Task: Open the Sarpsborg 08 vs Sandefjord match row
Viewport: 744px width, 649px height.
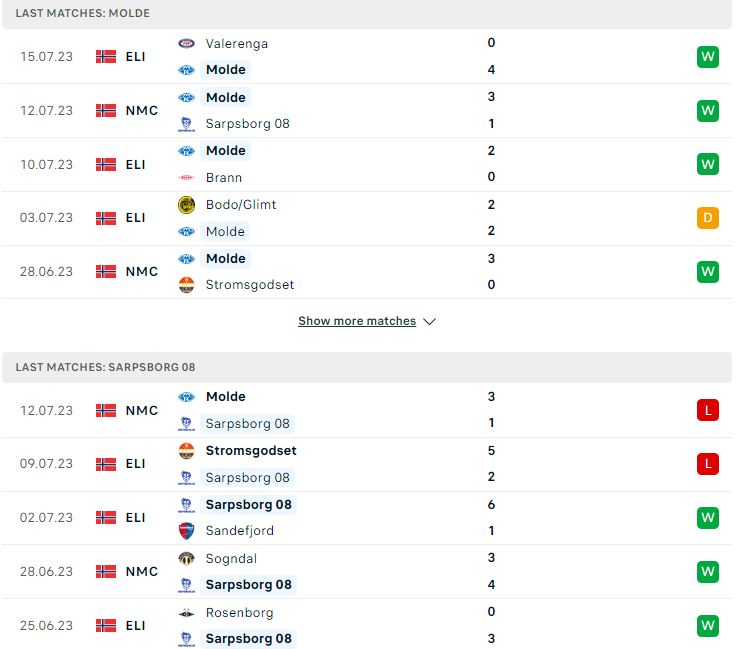Action: [x=367, y=518]
